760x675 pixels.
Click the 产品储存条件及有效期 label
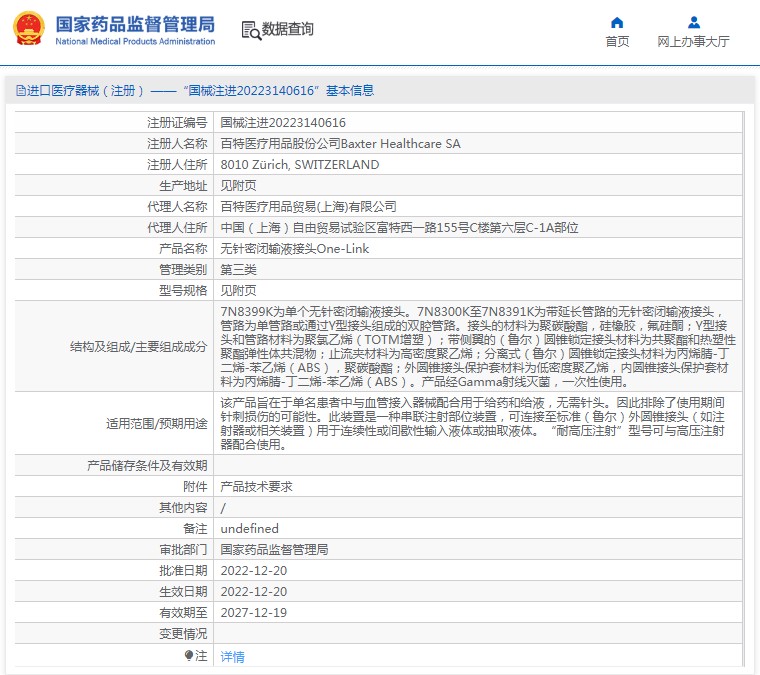pyautogui.click(x=147, y=466)
